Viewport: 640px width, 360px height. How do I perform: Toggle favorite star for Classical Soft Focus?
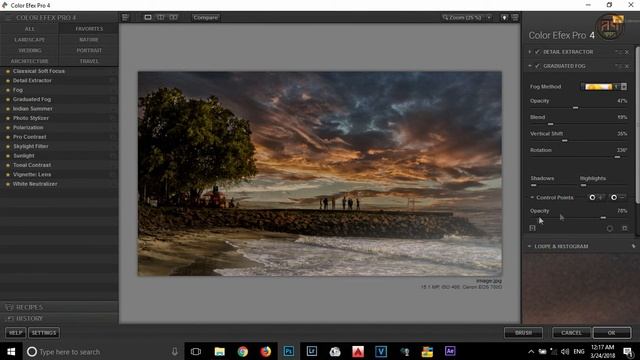tap(7, 71)
